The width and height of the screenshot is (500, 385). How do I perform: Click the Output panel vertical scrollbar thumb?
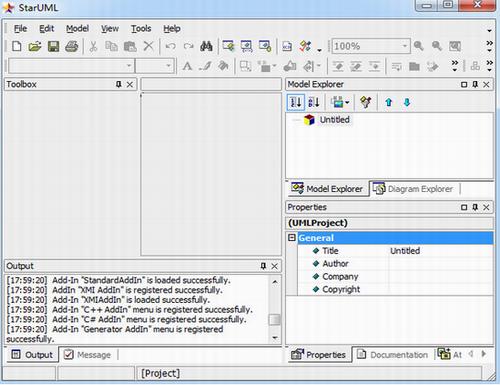pos(275,319)
